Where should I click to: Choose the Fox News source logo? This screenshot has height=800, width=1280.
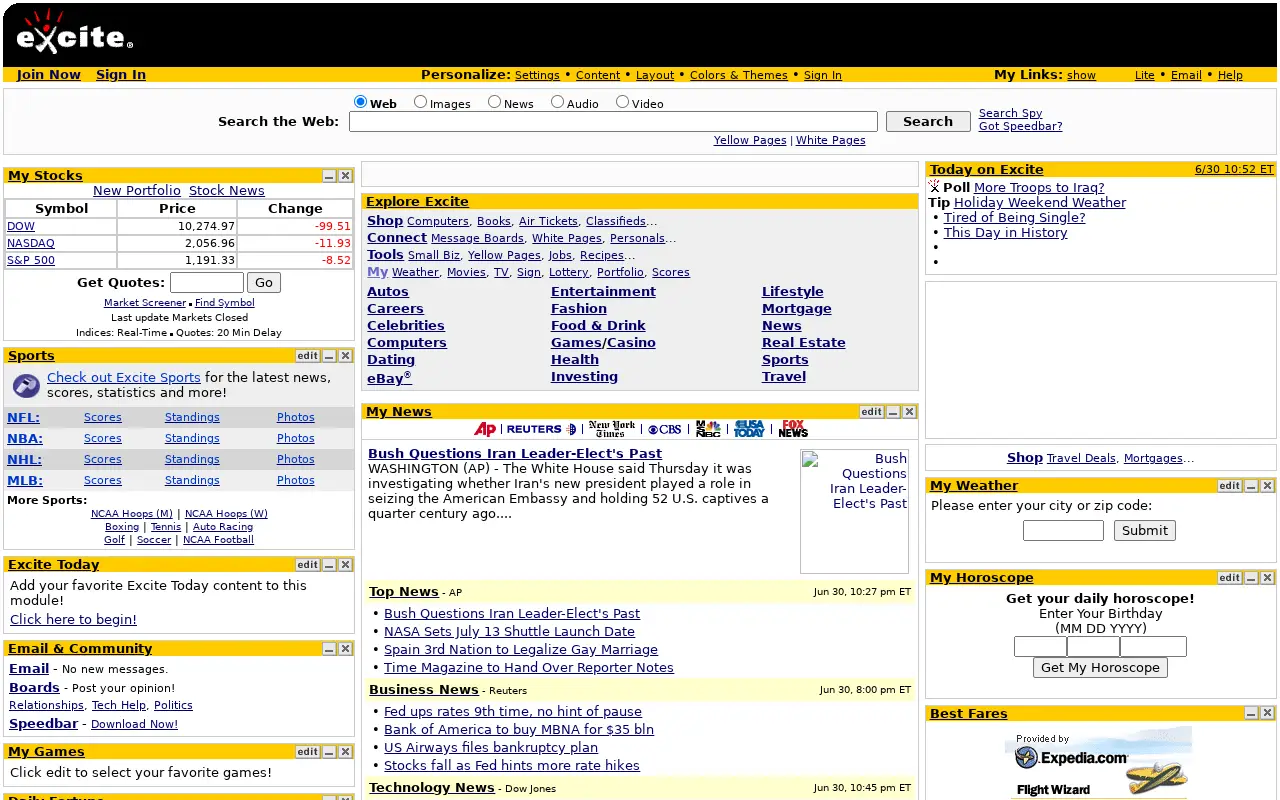click(x=793, y=429)
